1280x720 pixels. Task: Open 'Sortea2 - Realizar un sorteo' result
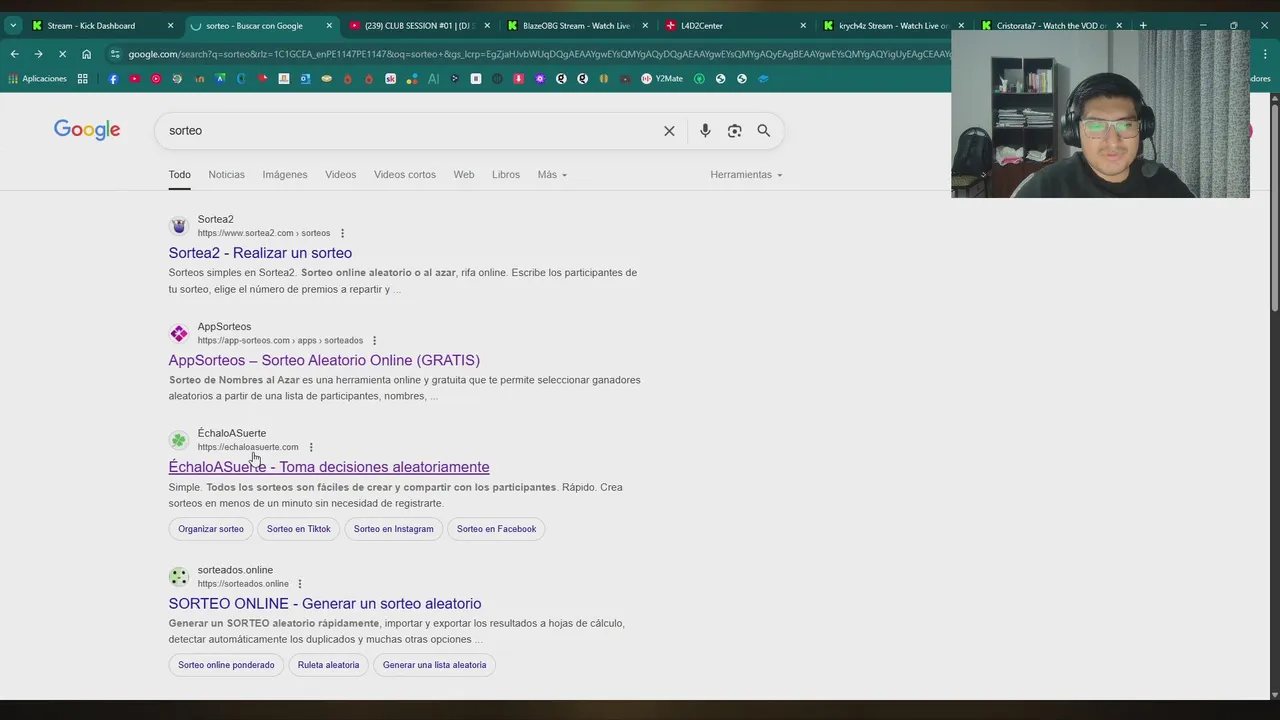click(x=260, y=253)
